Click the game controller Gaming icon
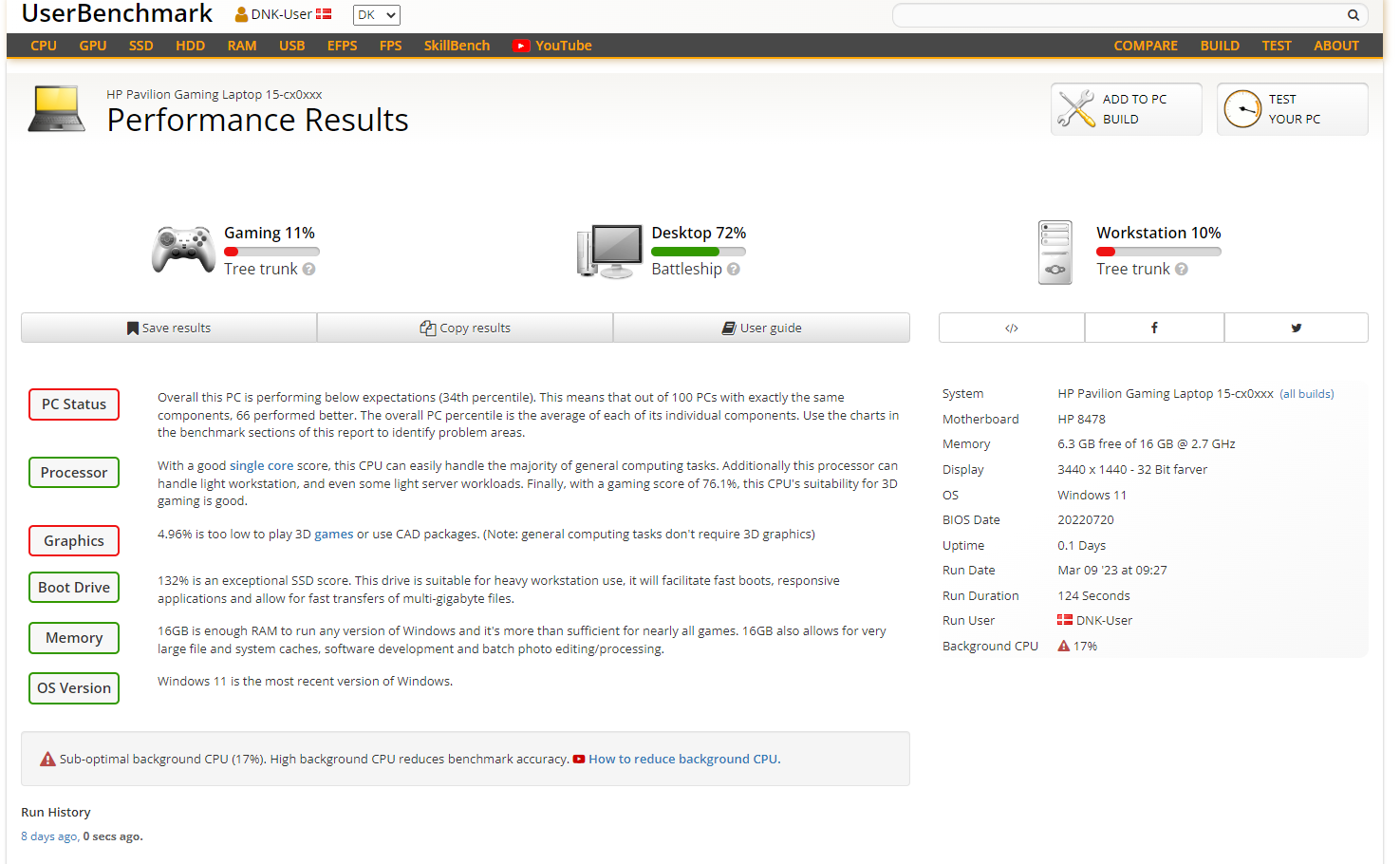 (183, 250)
